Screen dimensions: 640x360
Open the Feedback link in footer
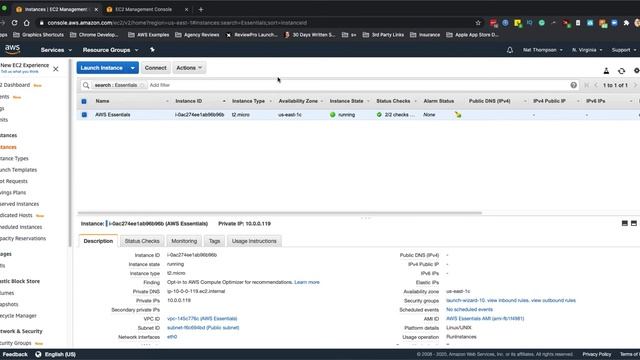(x=15, y=354)
